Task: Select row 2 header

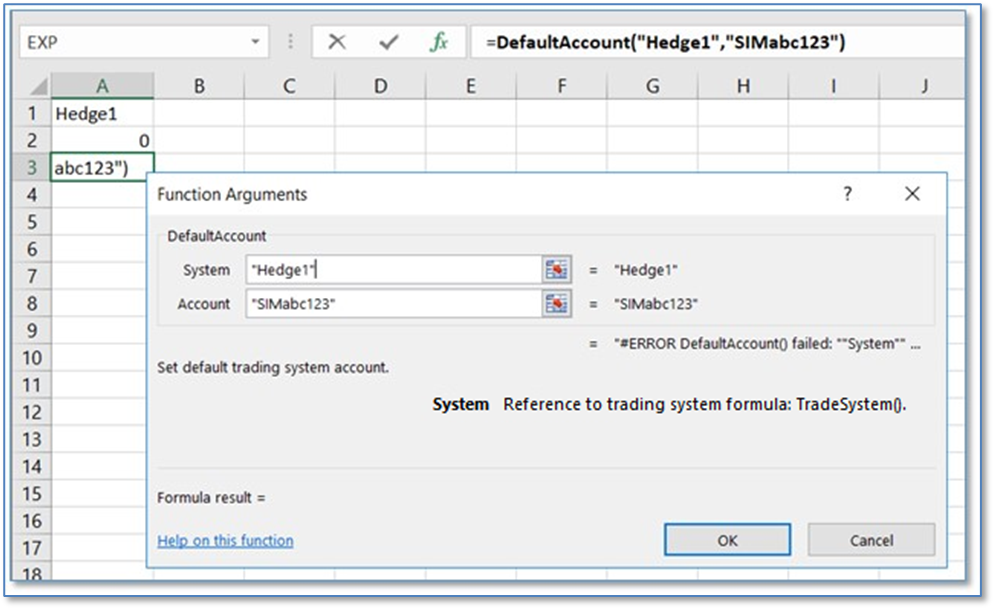Action: (x=32, y=141)
